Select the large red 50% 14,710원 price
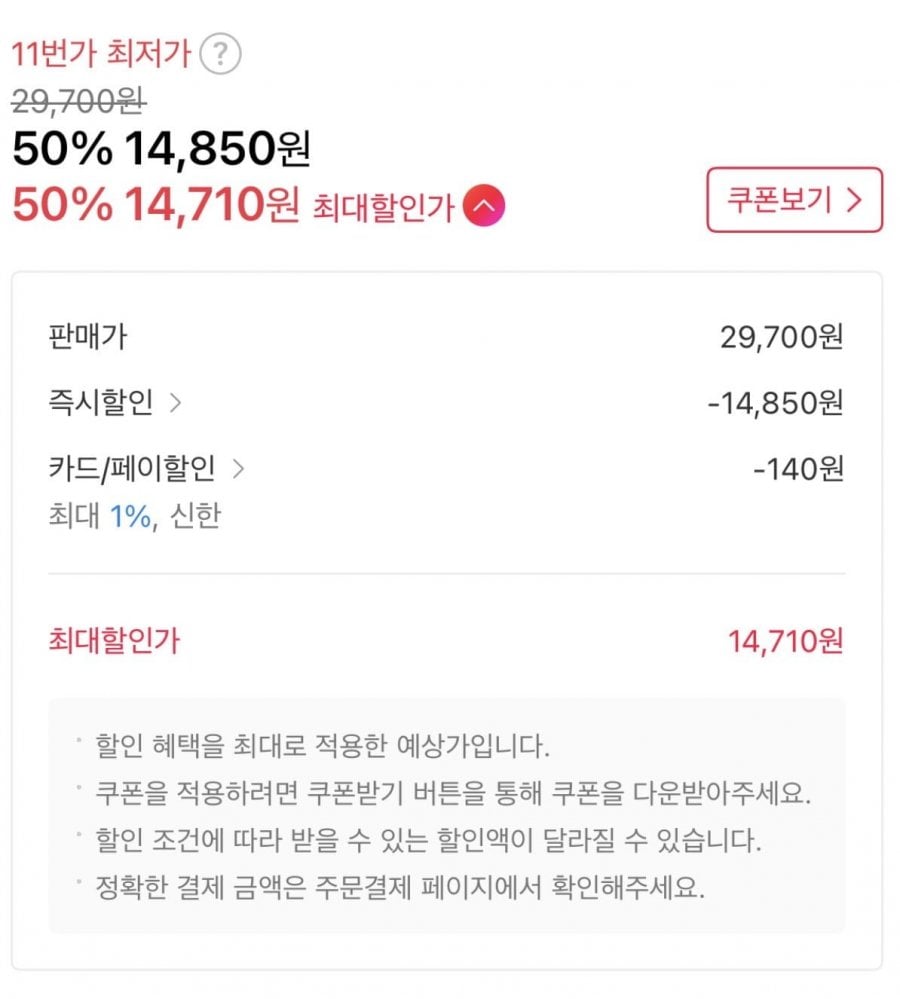Screen dimensions: 900x999 (x=155, y=205)
